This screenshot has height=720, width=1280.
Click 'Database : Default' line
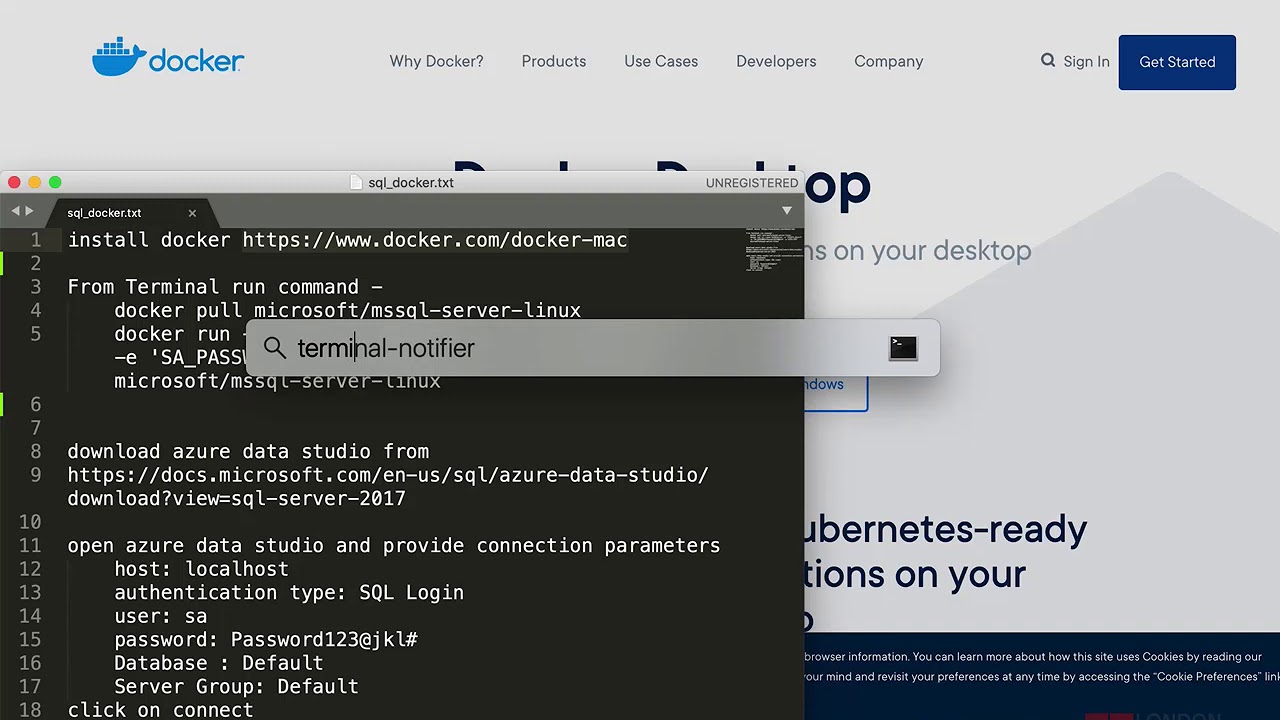(218, 663)
